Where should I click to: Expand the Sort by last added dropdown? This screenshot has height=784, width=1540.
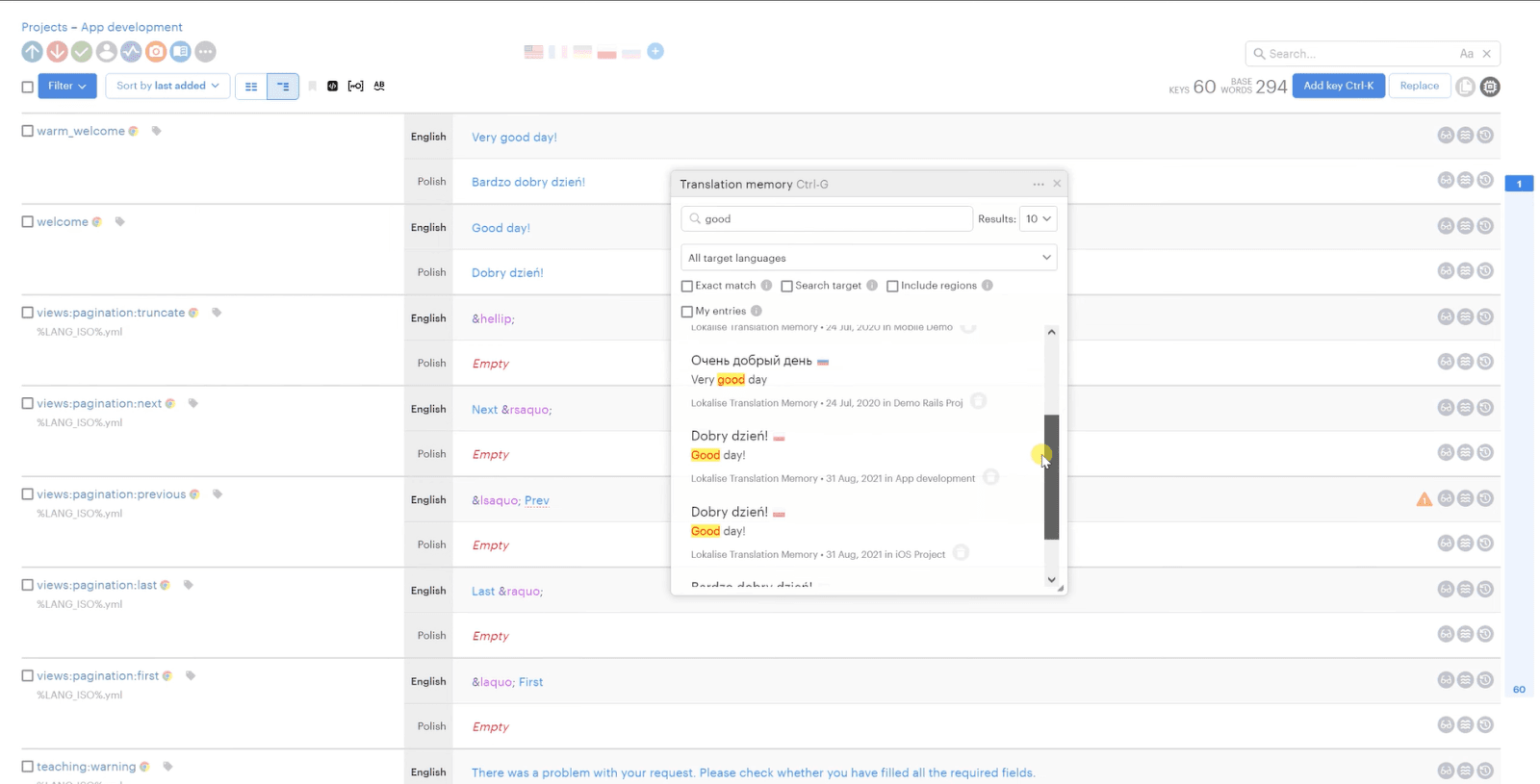tap(167, 86)
